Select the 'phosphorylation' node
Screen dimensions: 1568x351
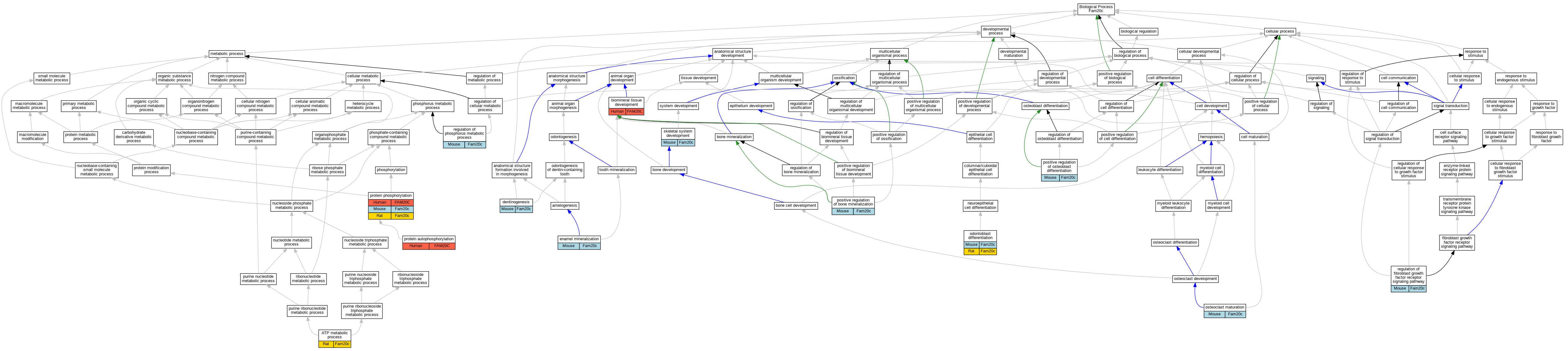coord(391,170)
